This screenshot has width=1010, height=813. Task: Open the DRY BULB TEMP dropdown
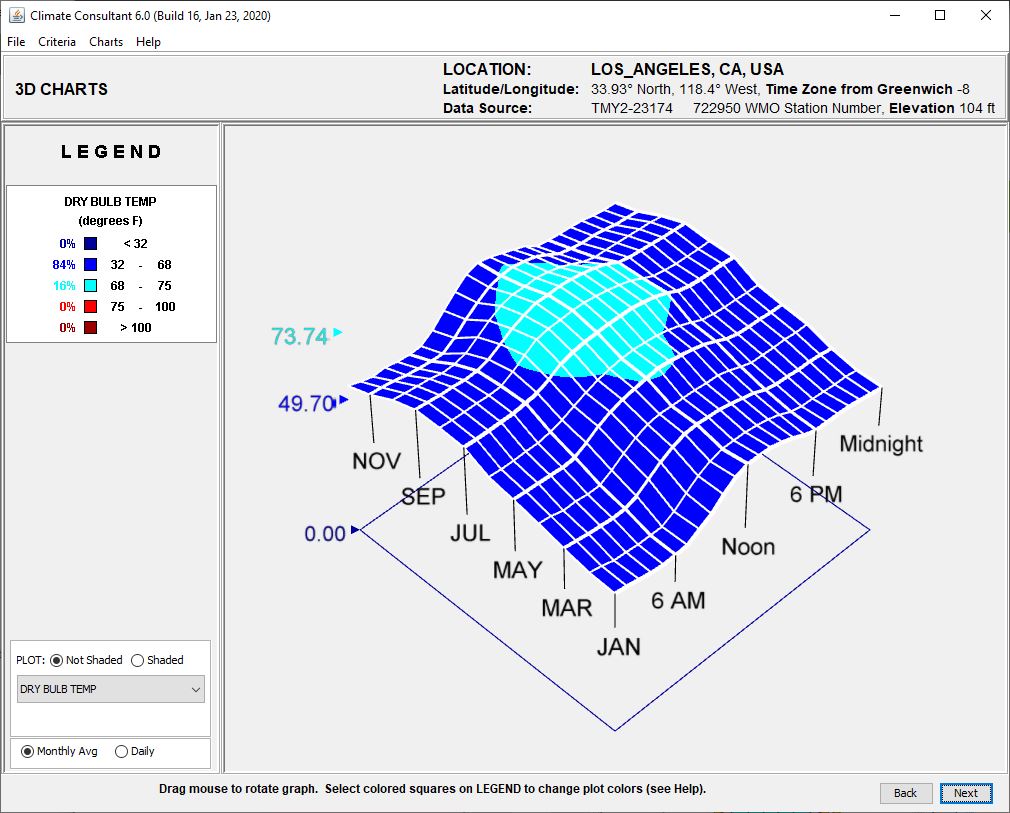point(110,689)
